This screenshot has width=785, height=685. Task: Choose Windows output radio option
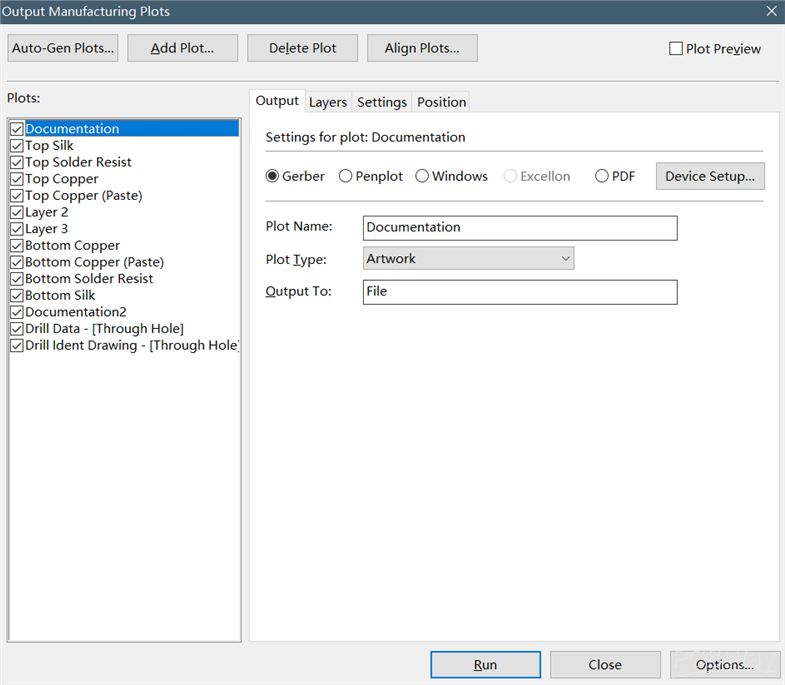(x=422, y=176)
